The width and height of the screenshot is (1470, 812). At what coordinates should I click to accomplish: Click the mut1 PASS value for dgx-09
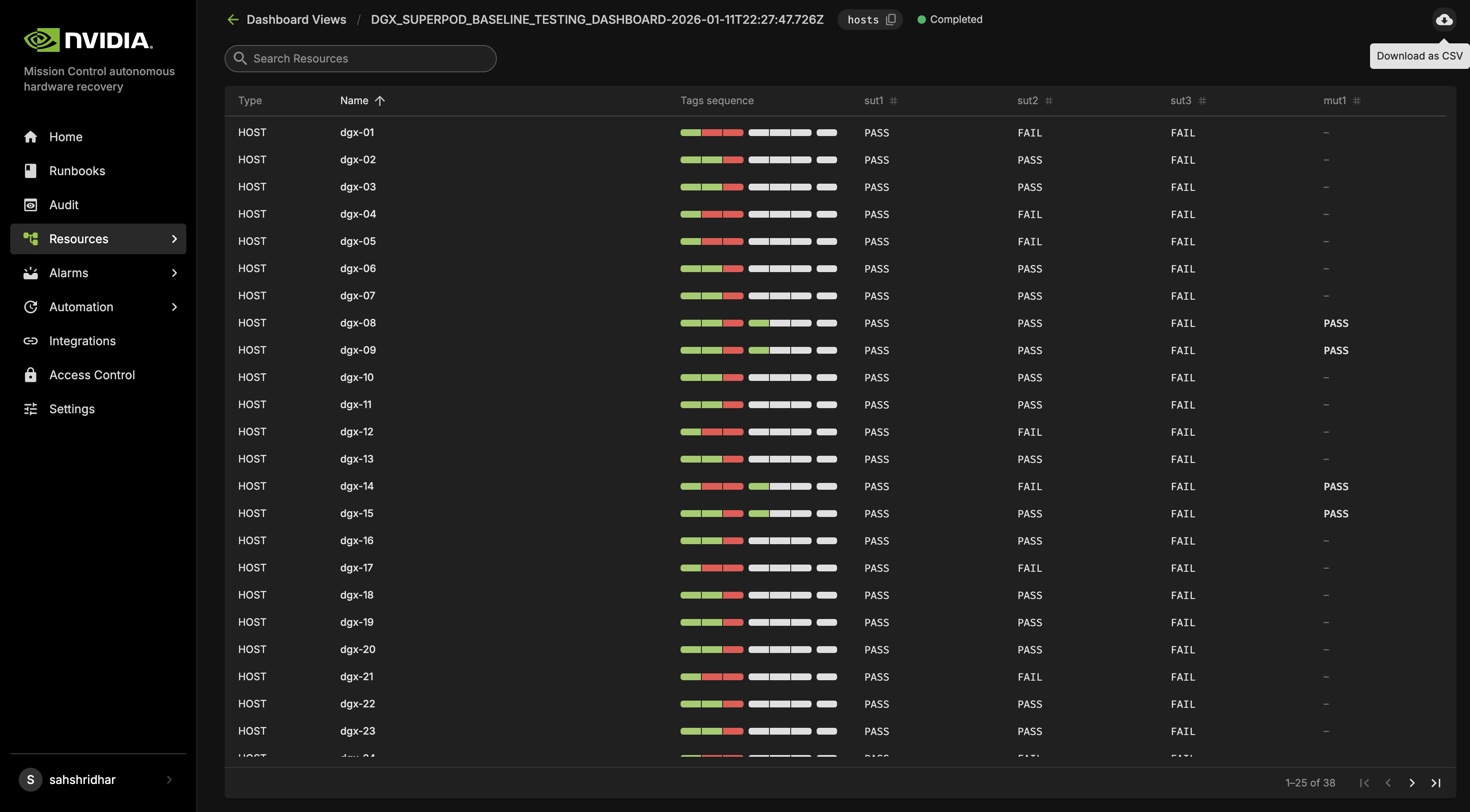1336,350
